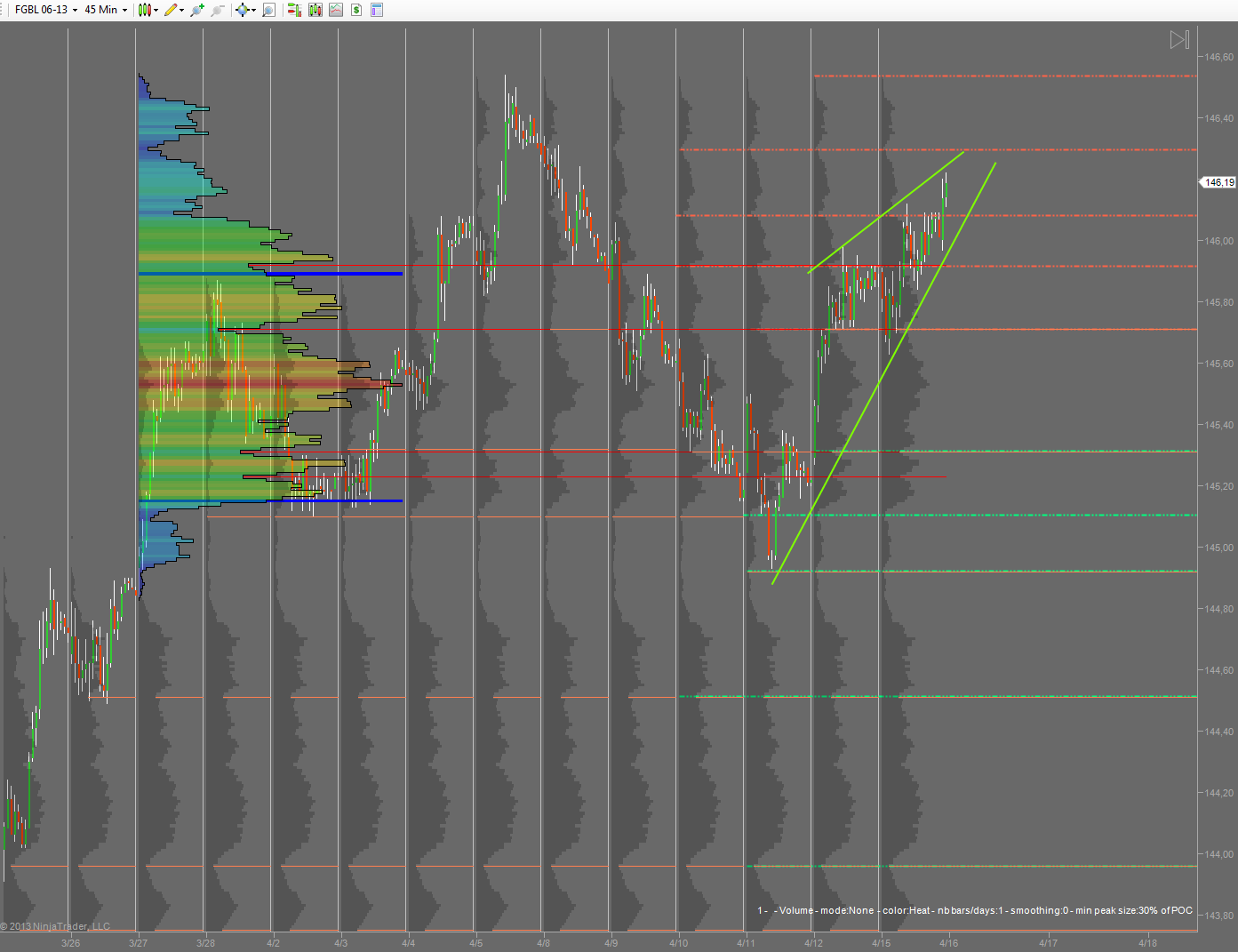Click the zoom in magnifier icon
The width and height of the screenshot is (1238, 952).
(197, 10)
